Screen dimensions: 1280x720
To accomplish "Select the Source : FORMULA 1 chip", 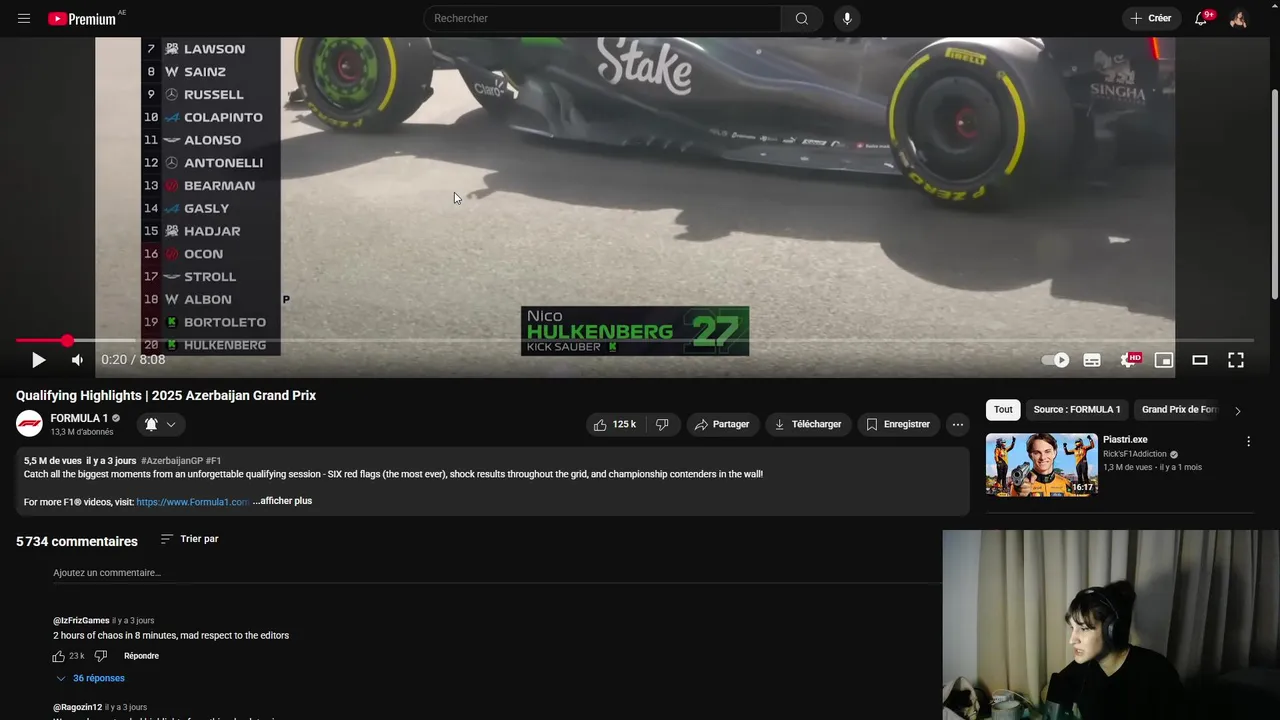I will pos(1077,409).
